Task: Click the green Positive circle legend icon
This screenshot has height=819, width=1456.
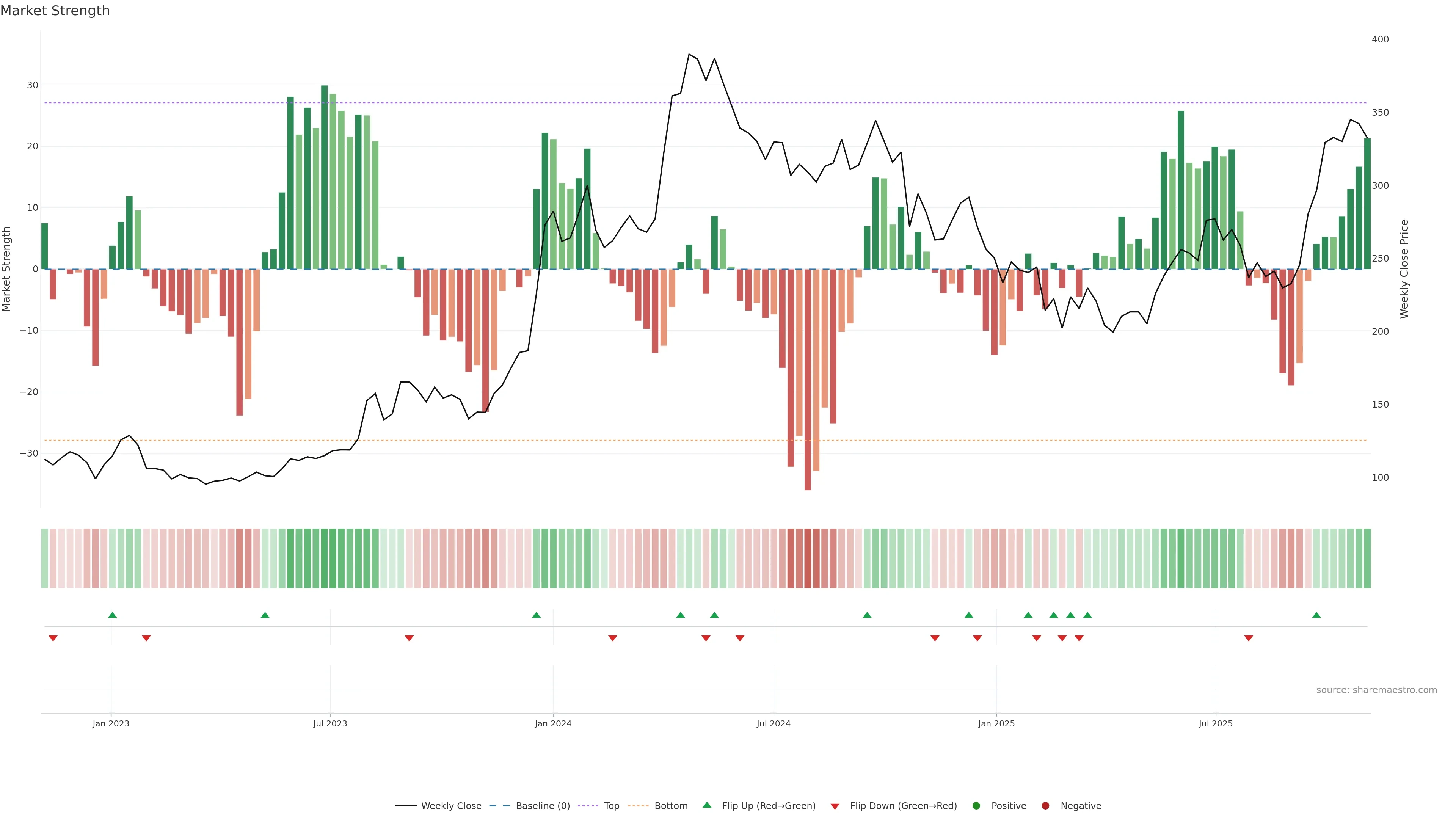Action: tap(976, 805)
